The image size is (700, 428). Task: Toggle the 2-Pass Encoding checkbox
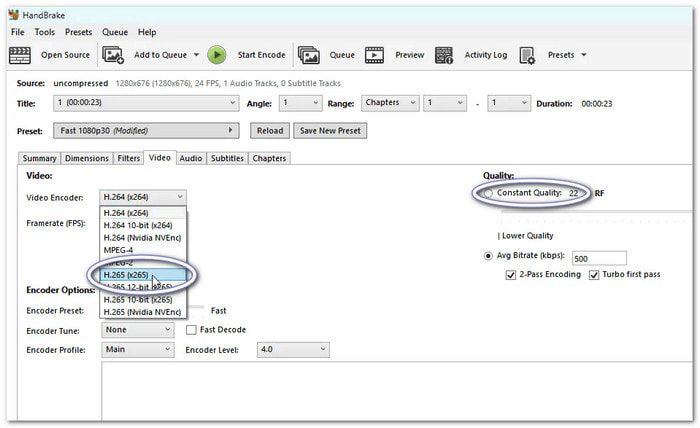[511, 275]
